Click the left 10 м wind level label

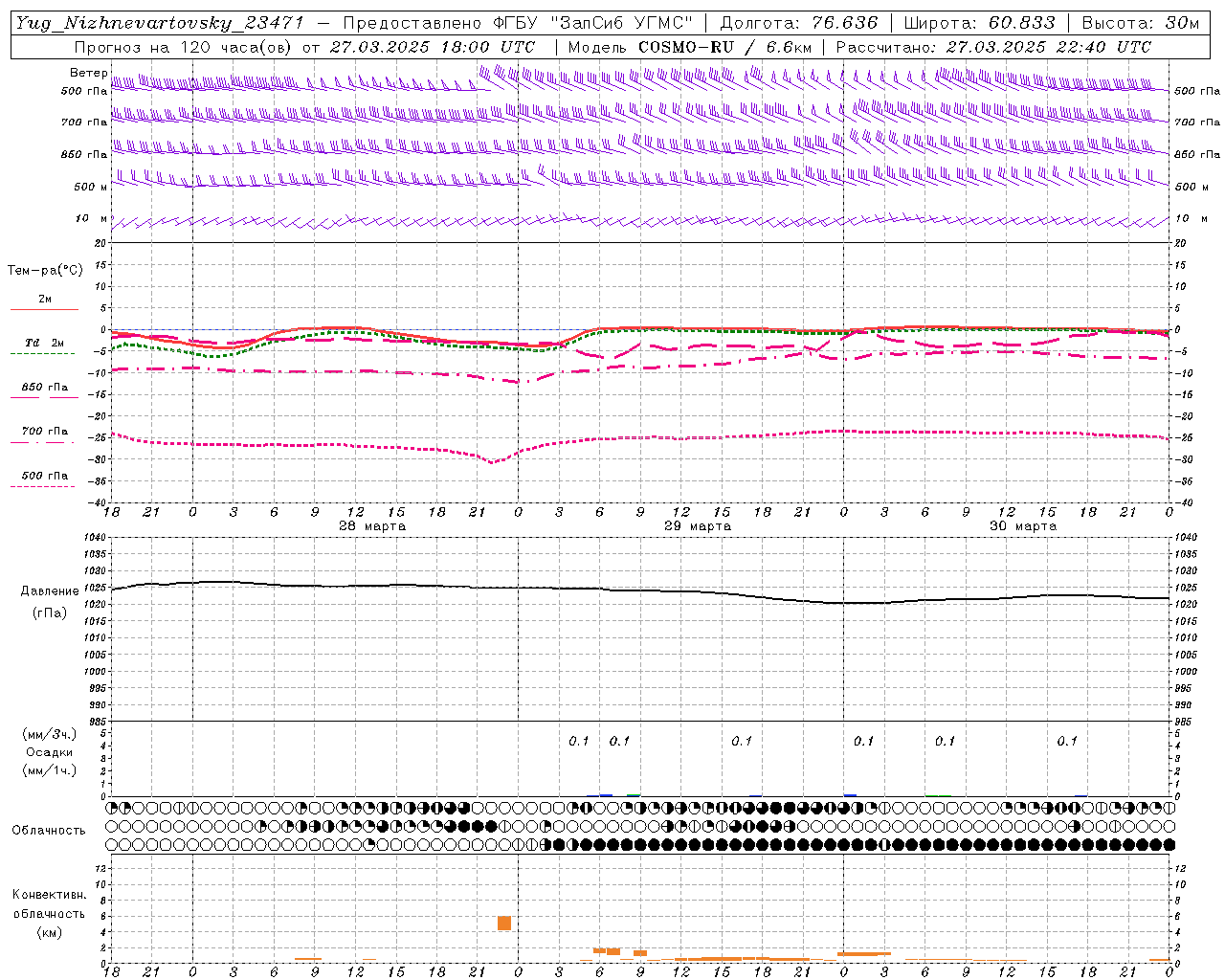click(92, 219)
